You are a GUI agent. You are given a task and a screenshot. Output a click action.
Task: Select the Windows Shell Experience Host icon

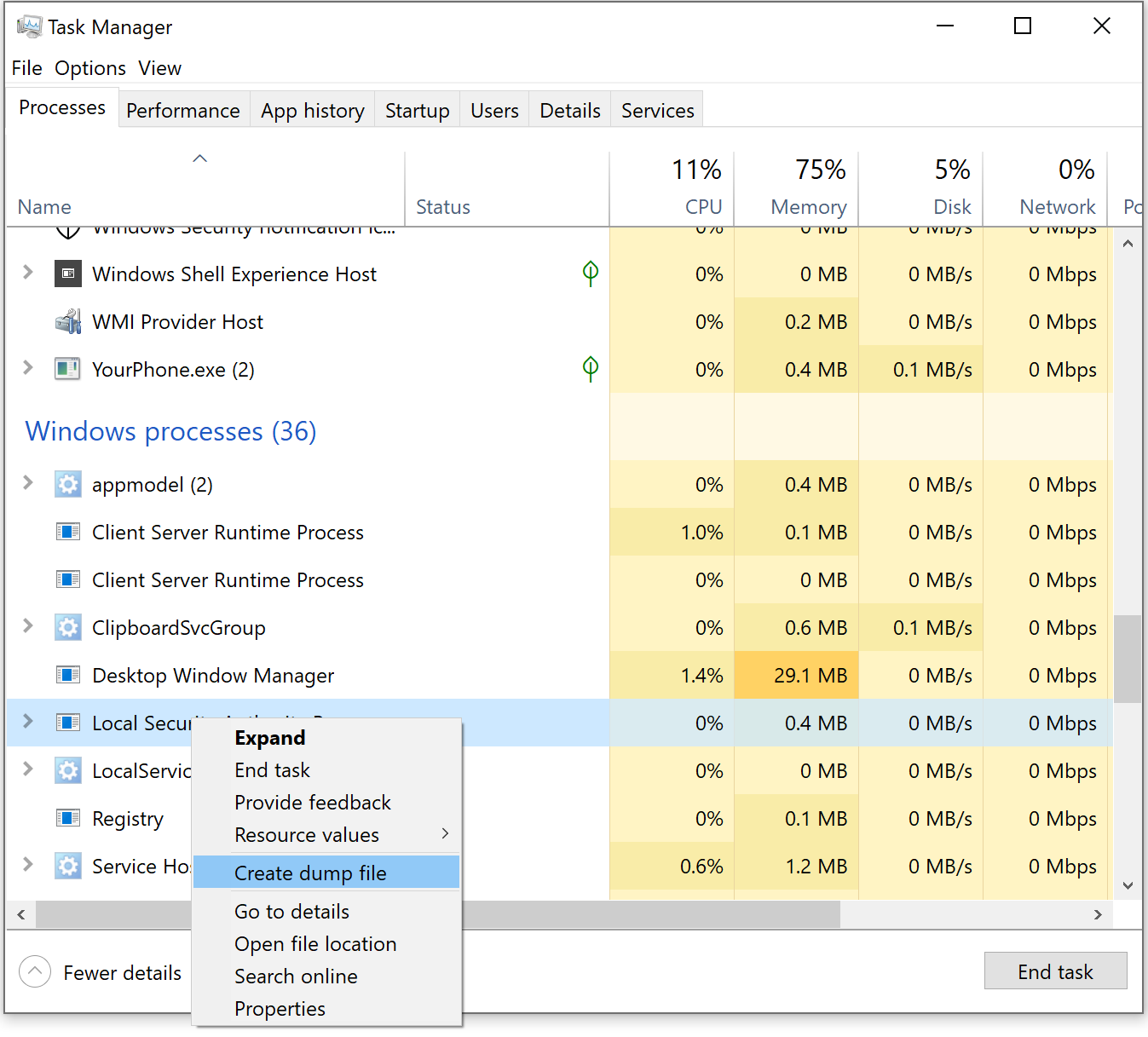[68, 274]
